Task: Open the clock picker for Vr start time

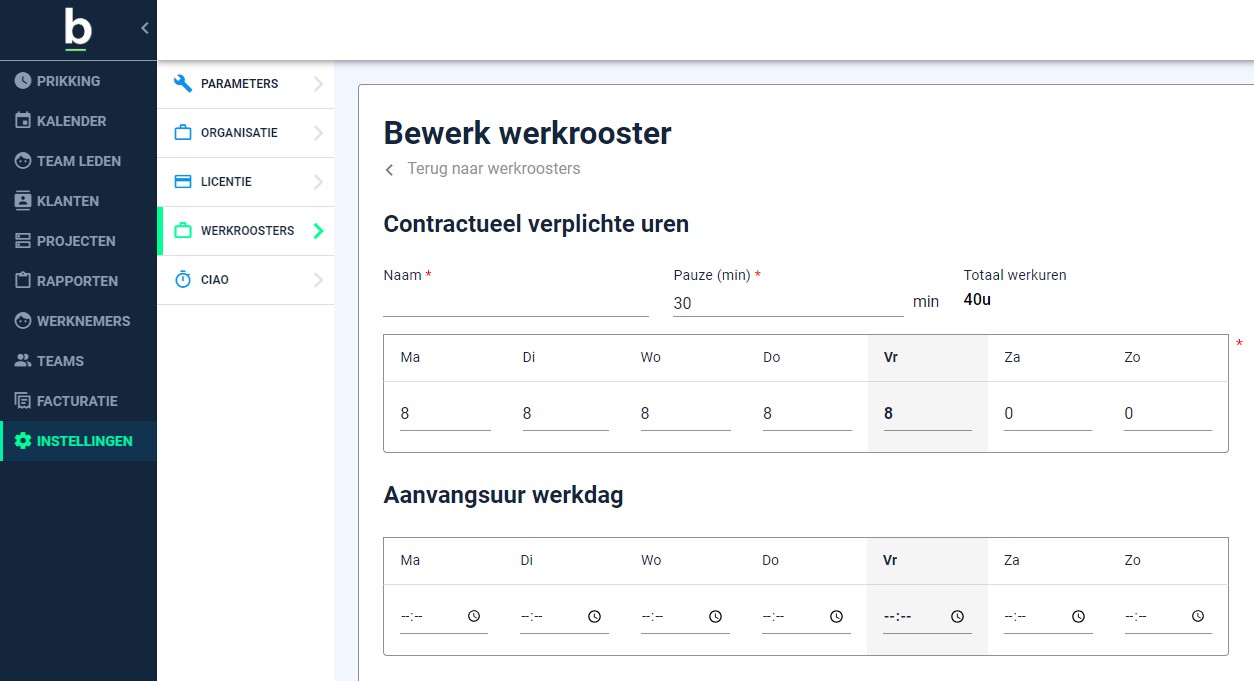Action: tap(957, 617)
